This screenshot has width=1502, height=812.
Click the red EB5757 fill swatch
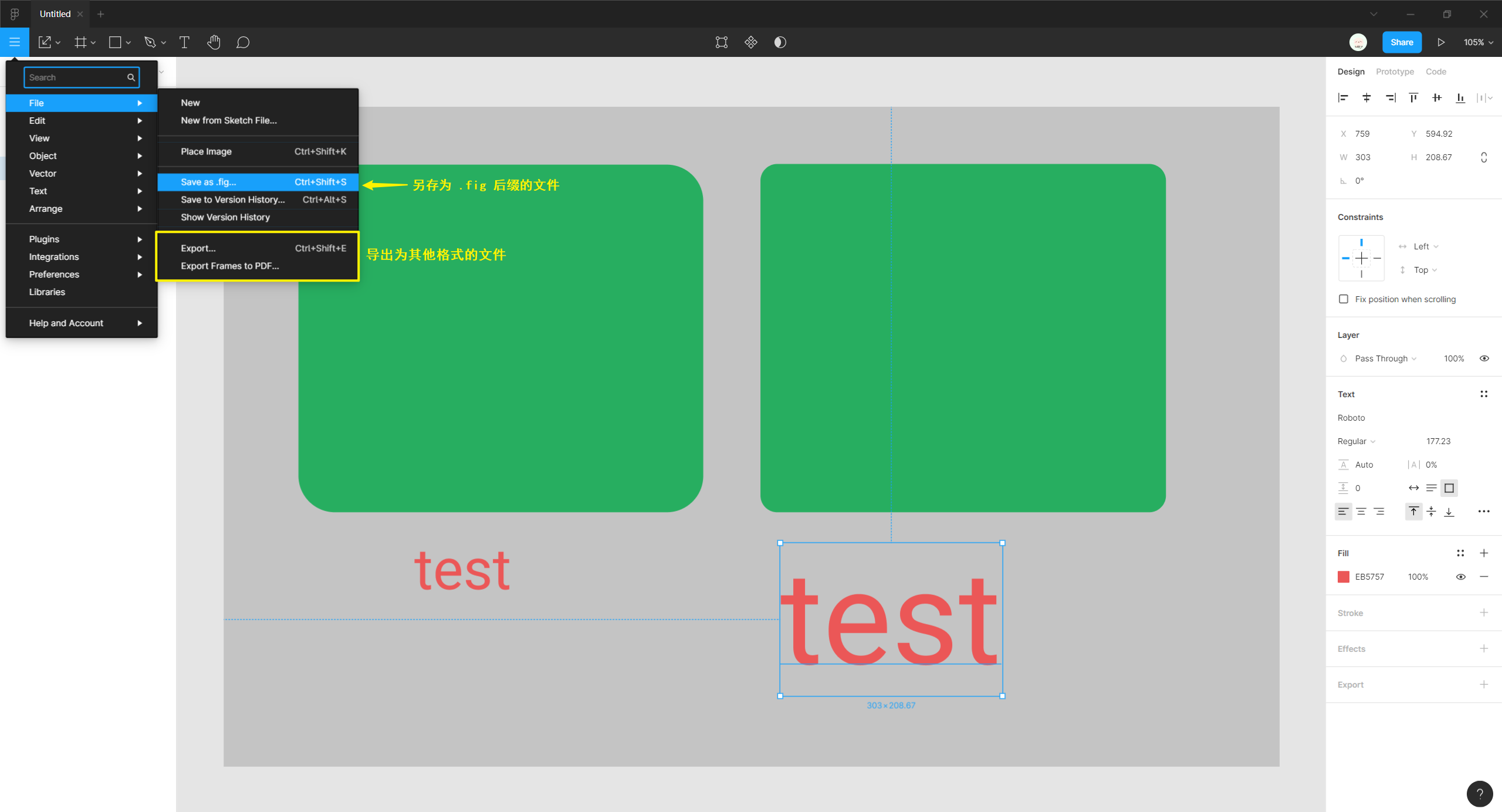click(x=1343, y=577)
